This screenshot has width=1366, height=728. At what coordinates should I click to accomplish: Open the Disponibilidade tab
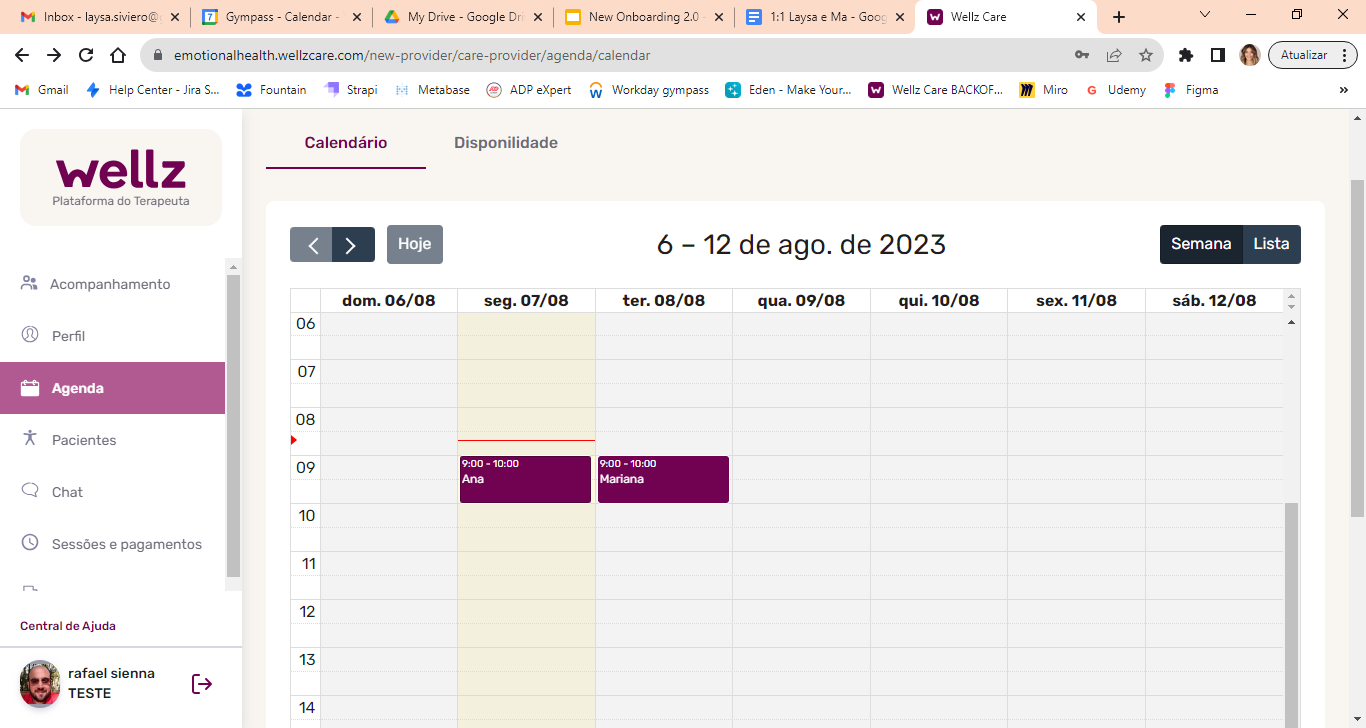[506, 143]
